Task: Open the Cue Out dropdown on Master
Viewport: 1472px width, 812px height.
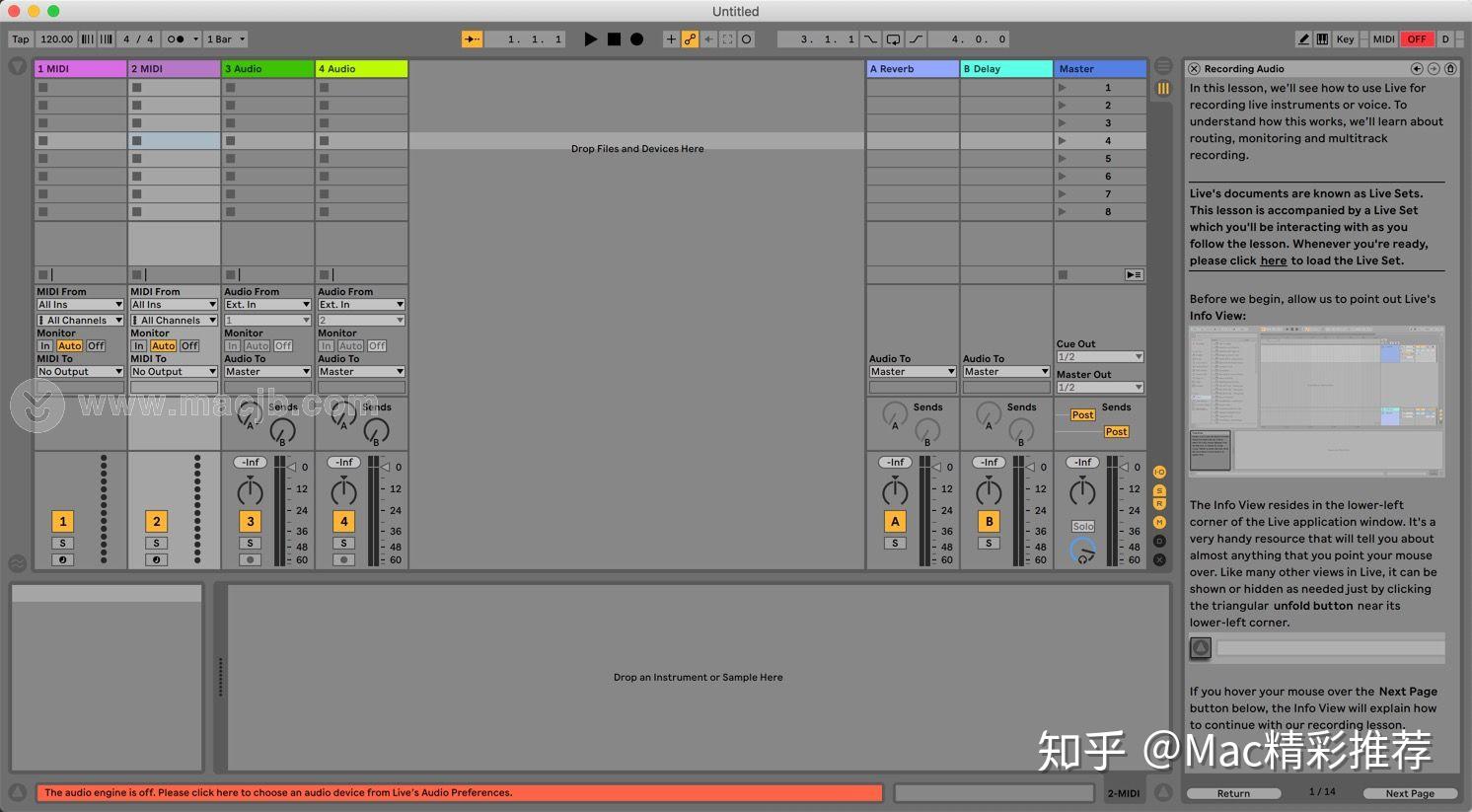Action: point(1099,356)
